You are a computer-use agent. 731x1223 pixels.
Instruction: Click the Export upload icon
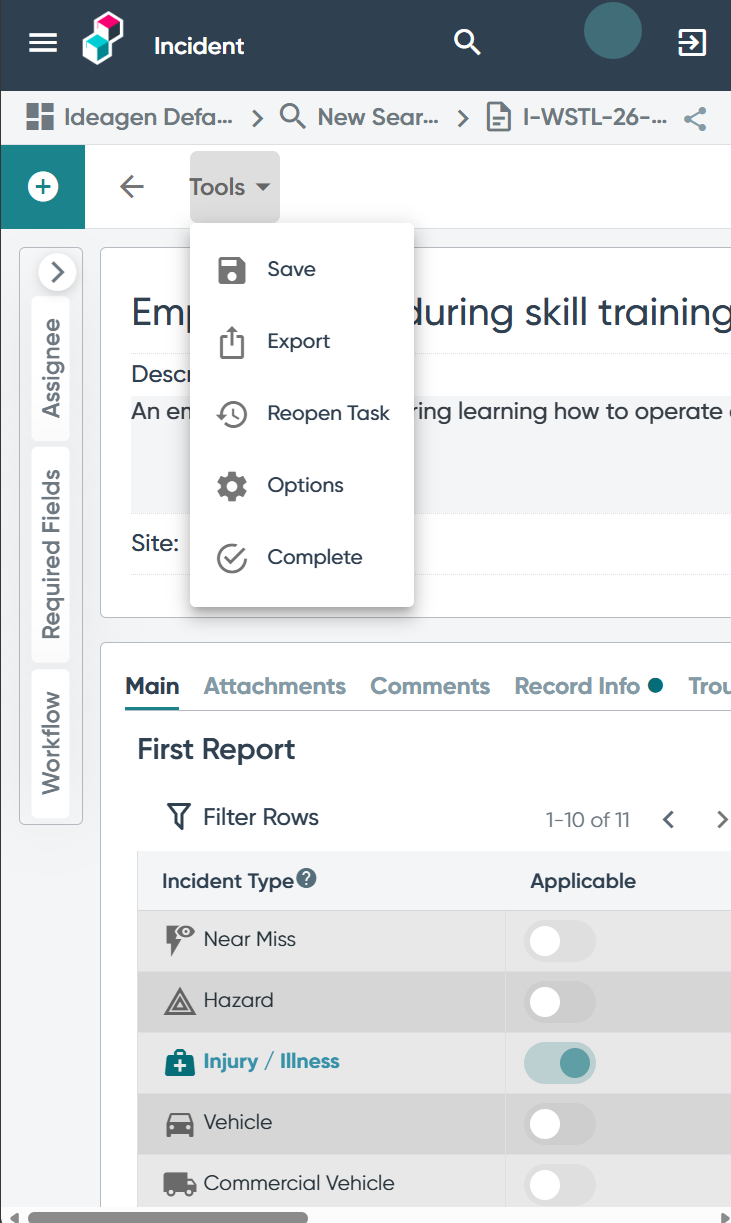(232, 342)
